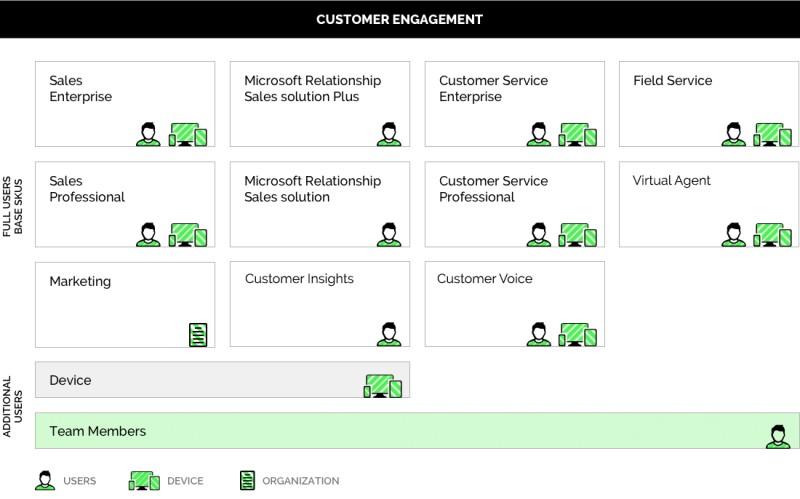This screenshot has height=499, width=800.
Task: Click the Device label text
Action: coord(70,380)
